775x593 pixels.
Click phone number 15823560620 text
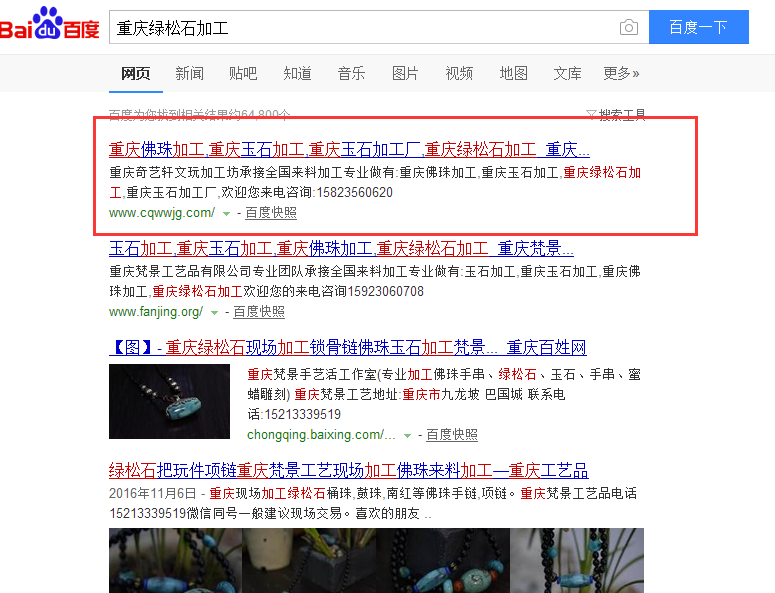coord(354,192)
